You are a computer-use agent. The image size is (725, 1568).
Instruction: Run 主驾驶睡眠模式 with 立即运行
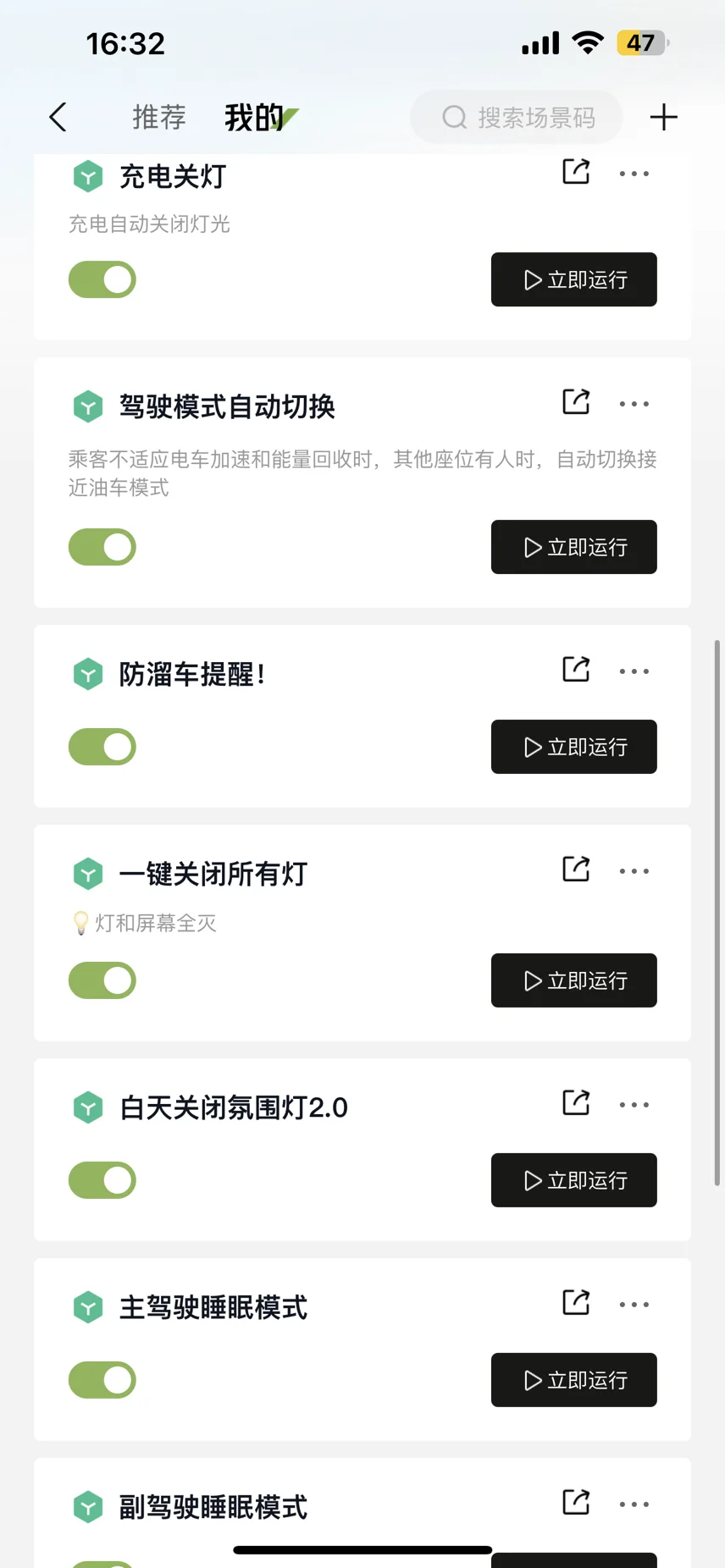(x=574, y=1380)
